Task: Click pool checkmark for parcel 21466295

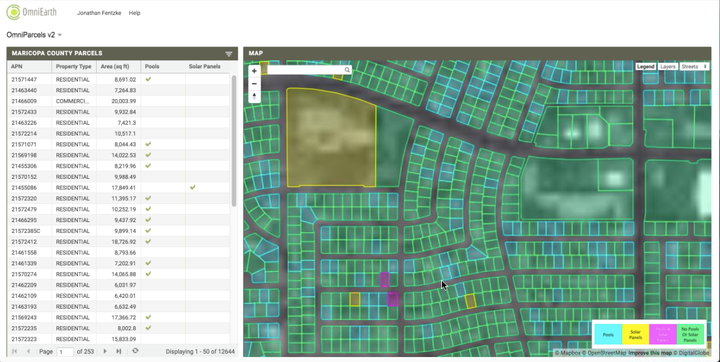Action: [x=148, y=220]
